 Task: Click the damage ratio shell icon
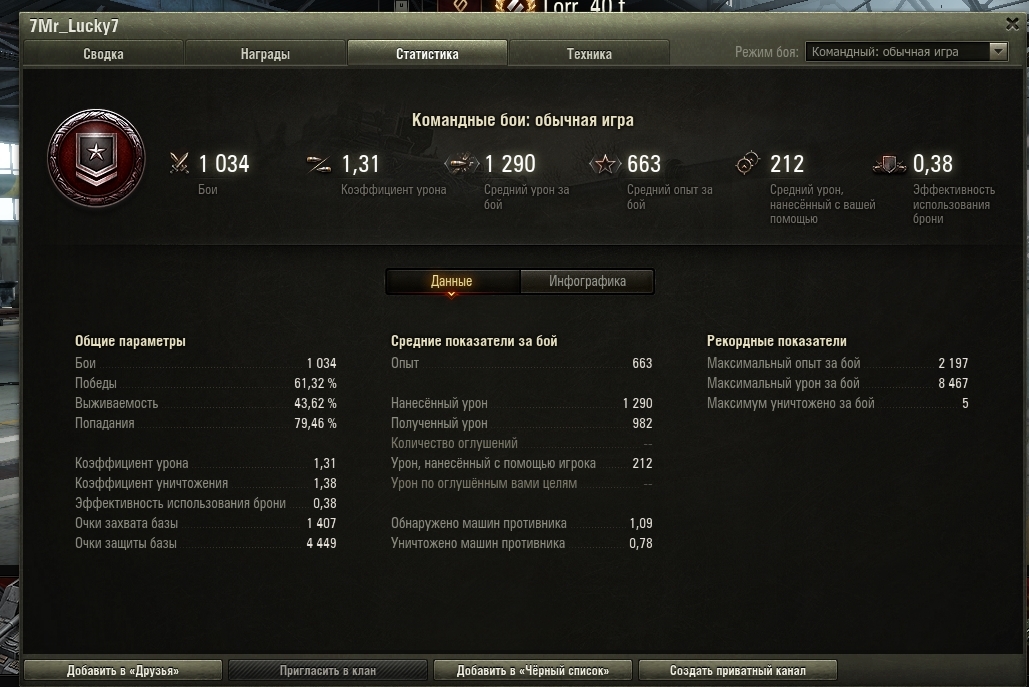coord(319,163)
